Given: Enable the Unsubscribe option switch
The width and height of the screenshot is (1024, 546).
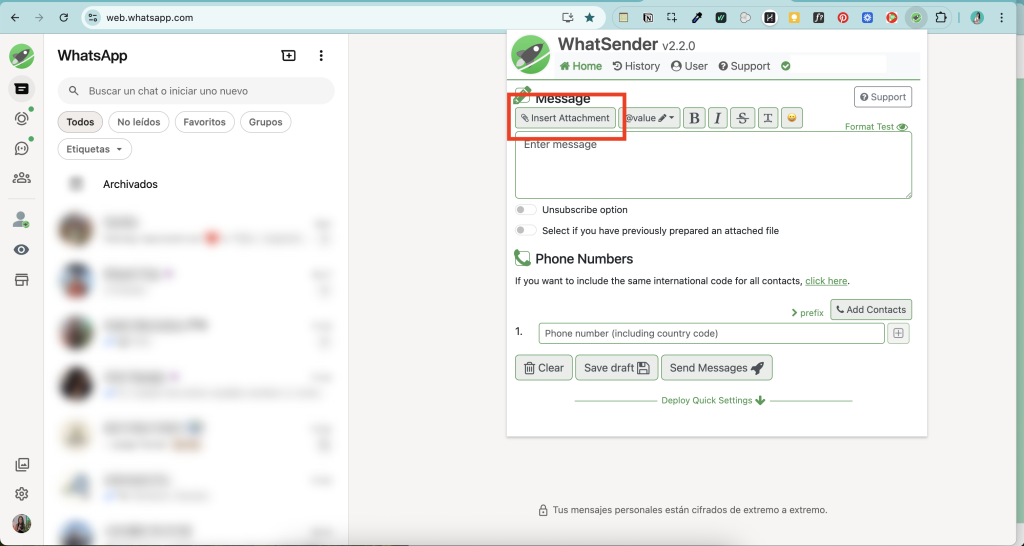Looking at the screenshot, I should (525, 210).
